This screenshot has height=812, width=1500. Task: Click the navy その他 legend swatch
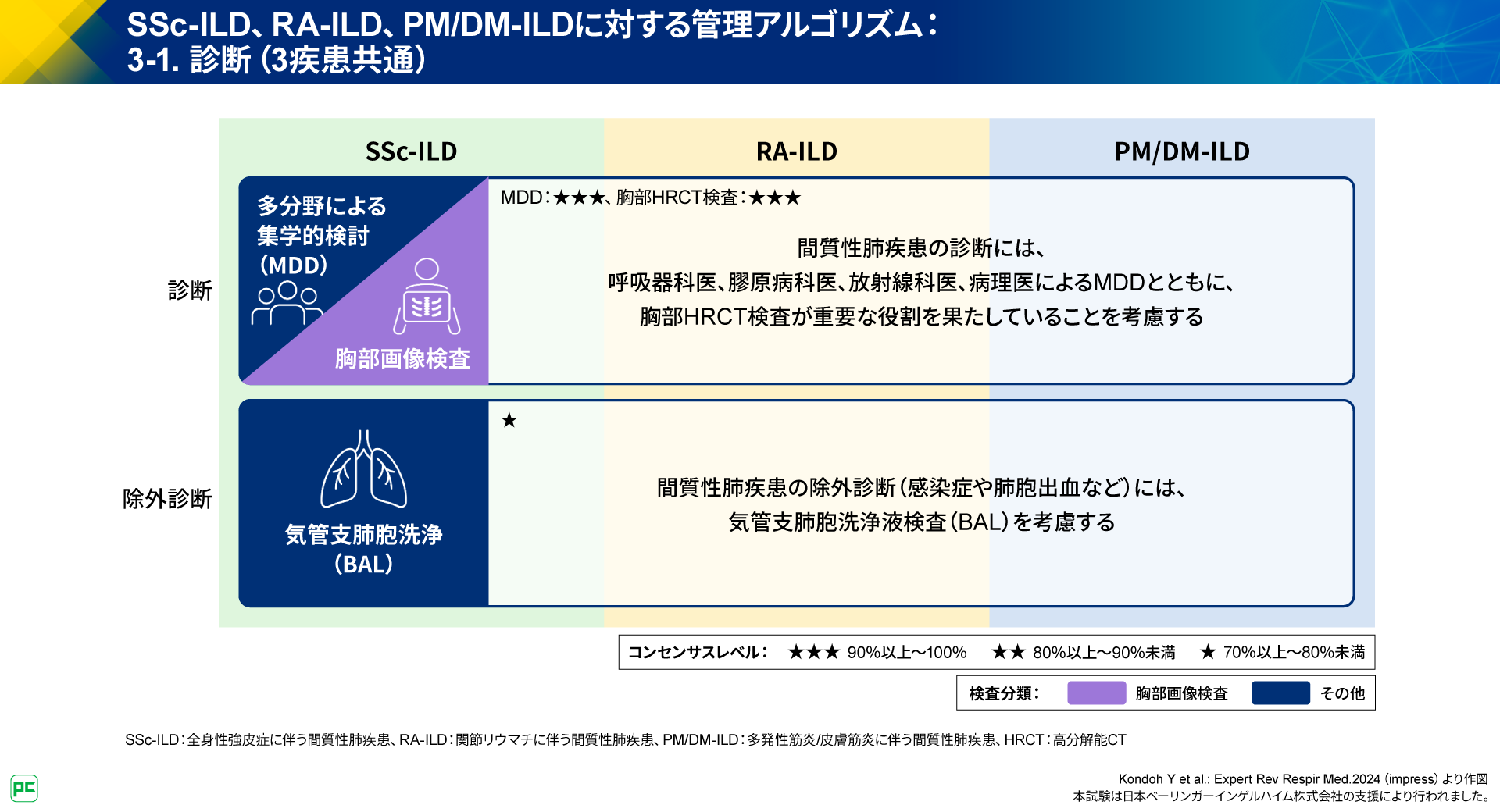coord(1280,693)
